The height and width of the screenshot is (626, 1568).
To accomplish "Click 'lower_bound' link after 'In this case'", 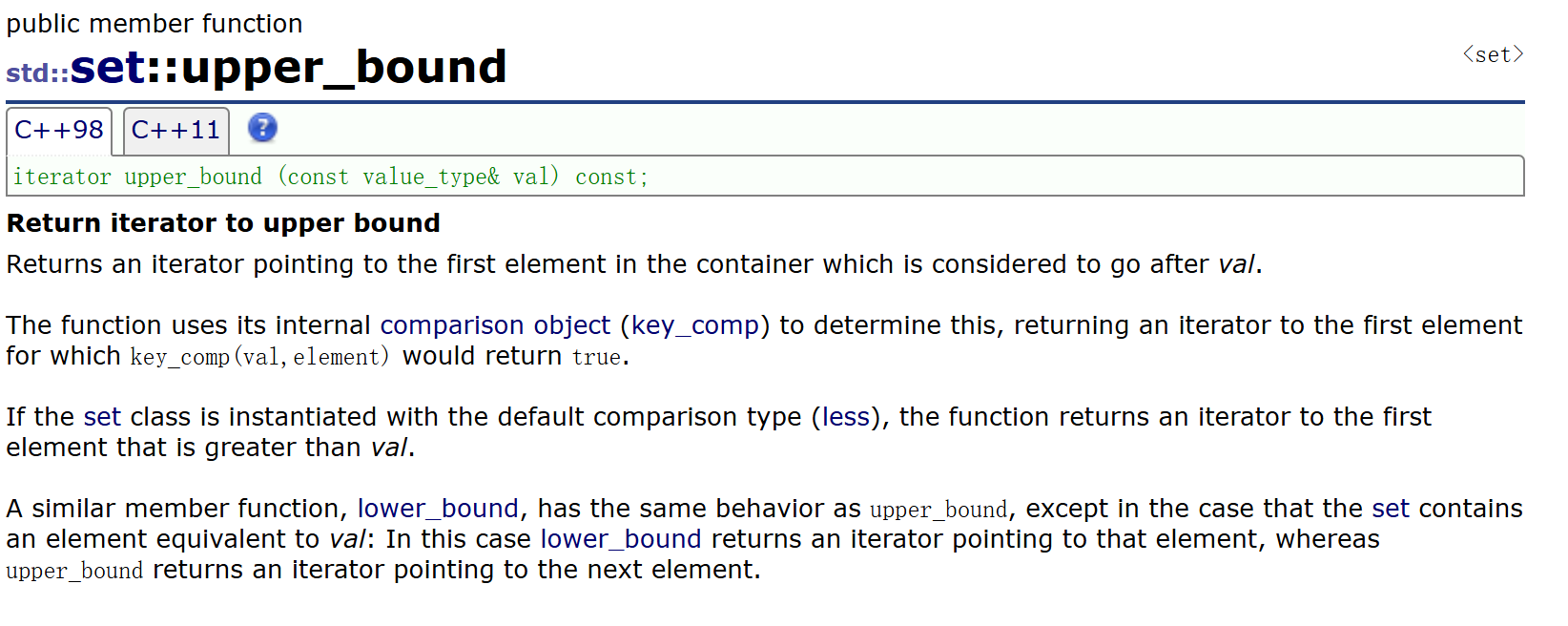I will pos(621,539).
